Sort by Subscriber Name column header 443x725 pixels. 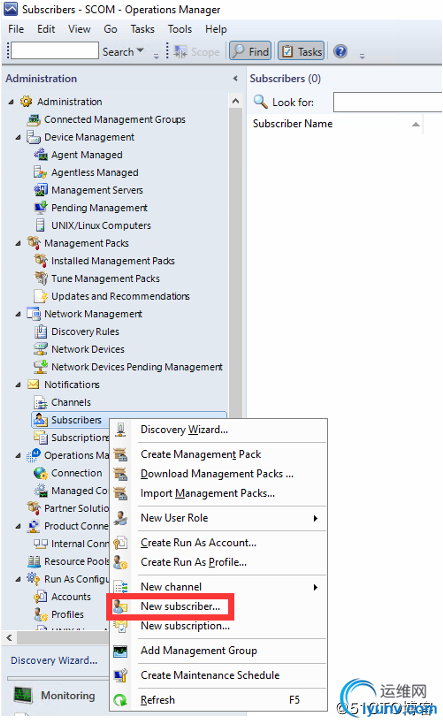click(x=337, y=124)
